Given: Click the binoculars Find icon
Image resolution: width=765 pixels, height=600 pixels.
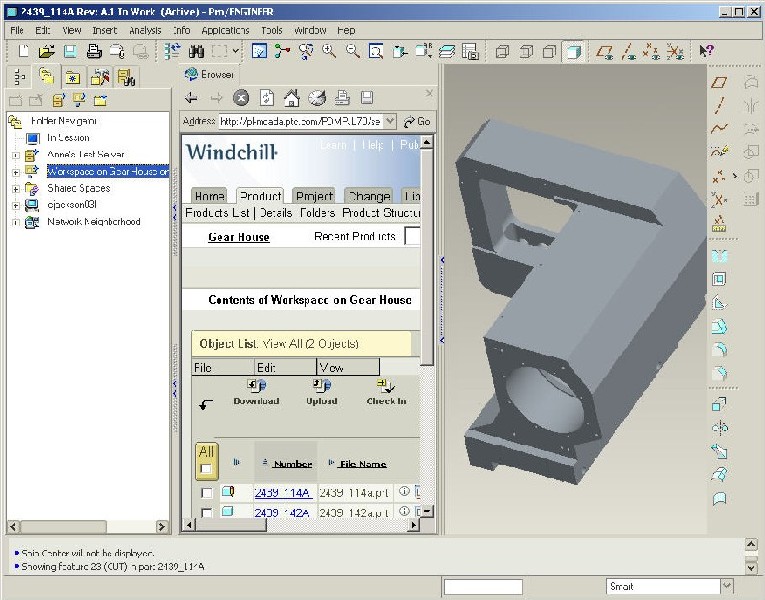Looking at the screenshot, I should (x=196, y=51).
